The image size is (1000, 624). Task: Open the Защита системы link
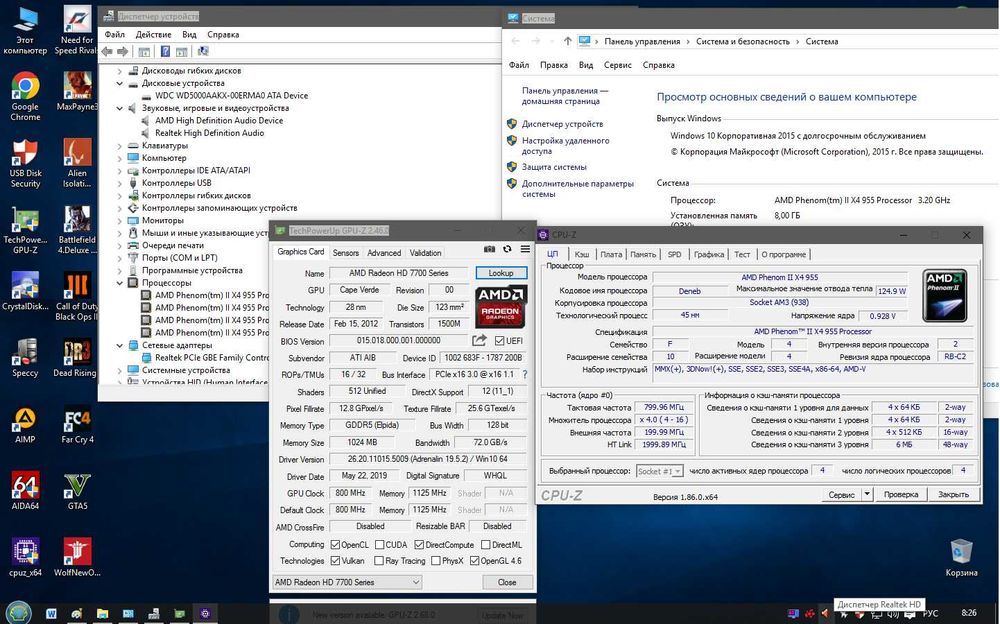pos(554,167)
